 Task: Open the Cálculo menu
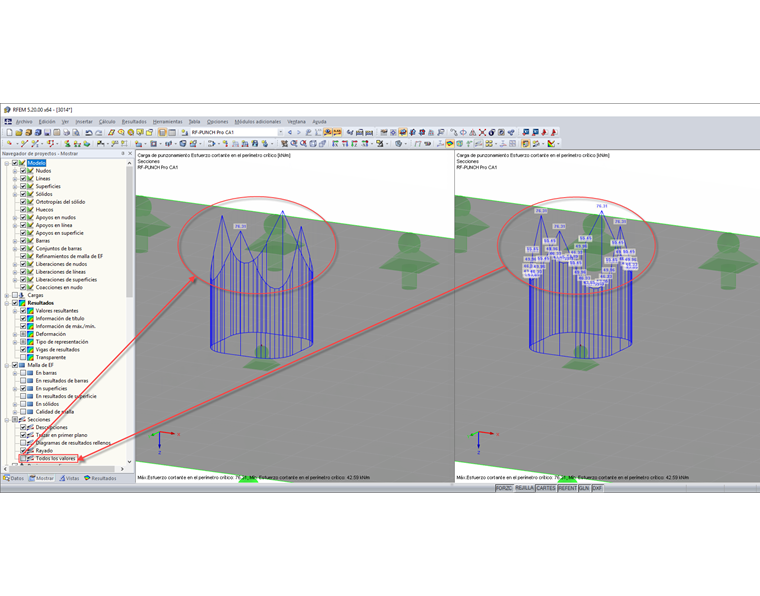(x=107, y=122)
